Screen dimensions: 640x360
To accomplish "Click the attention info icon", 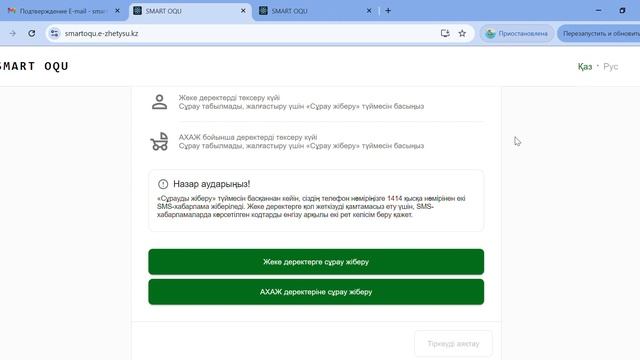I will pos(163,184).
